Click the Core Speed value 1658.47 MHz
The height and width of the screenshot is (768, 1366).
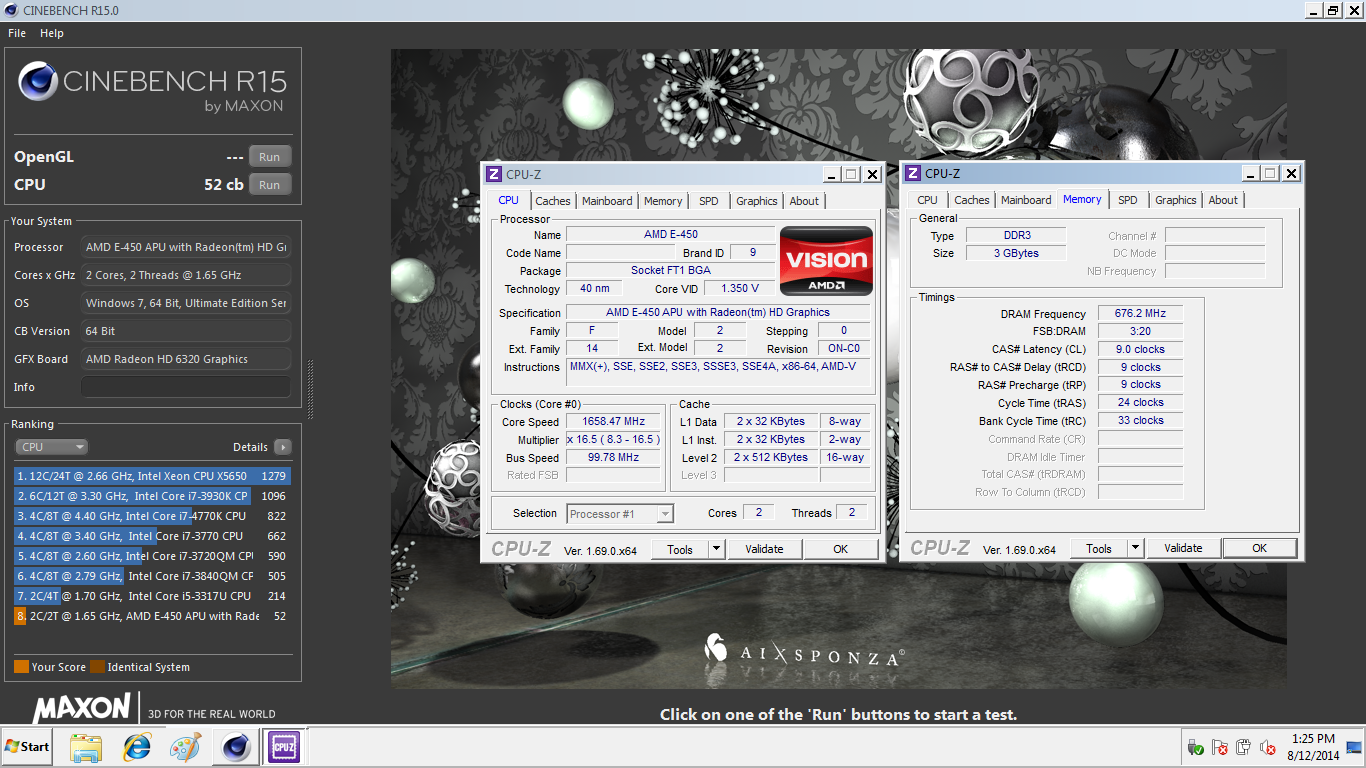click(614, 422)
